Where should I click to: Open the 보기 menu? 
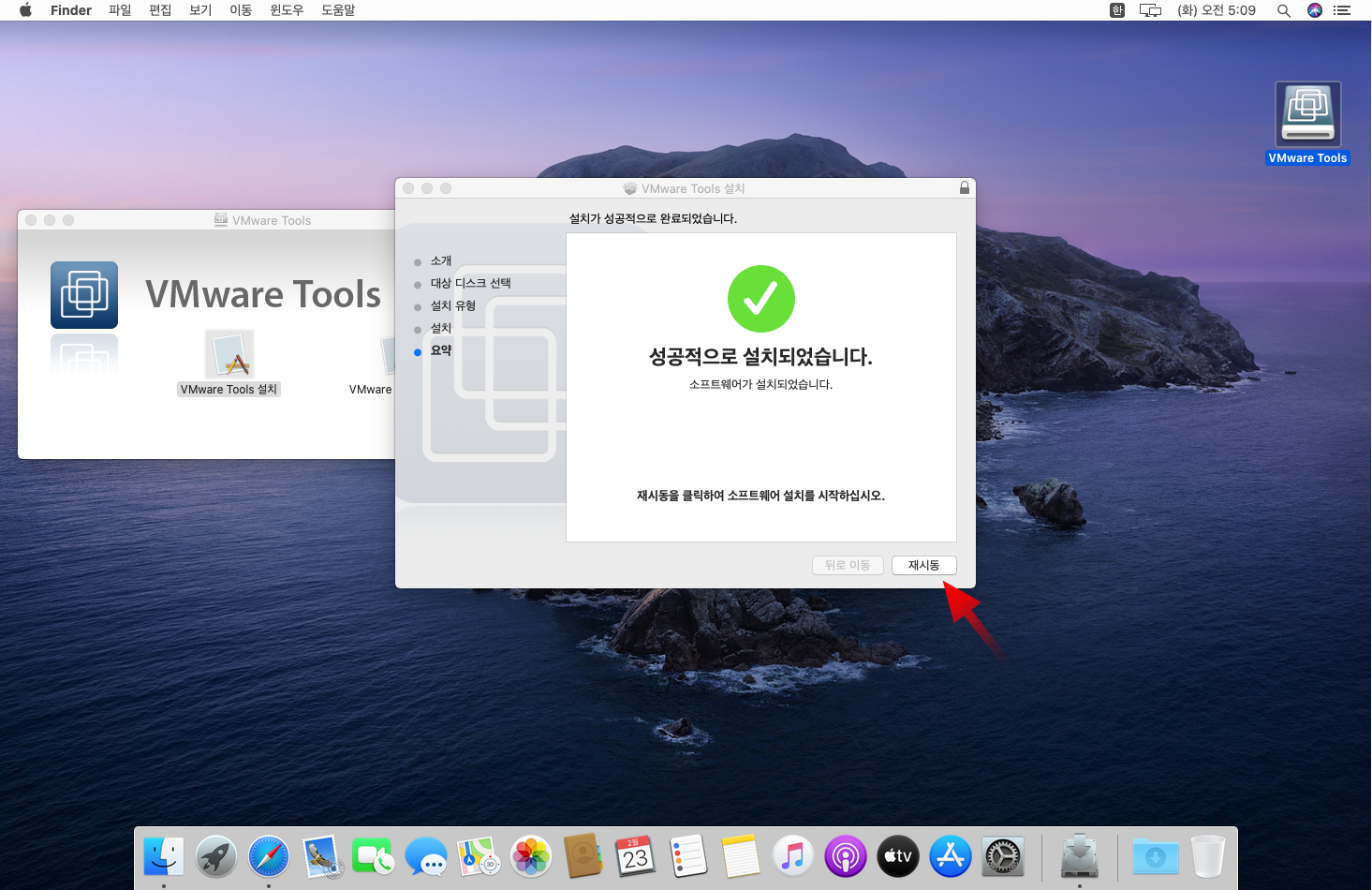point(200,10)
